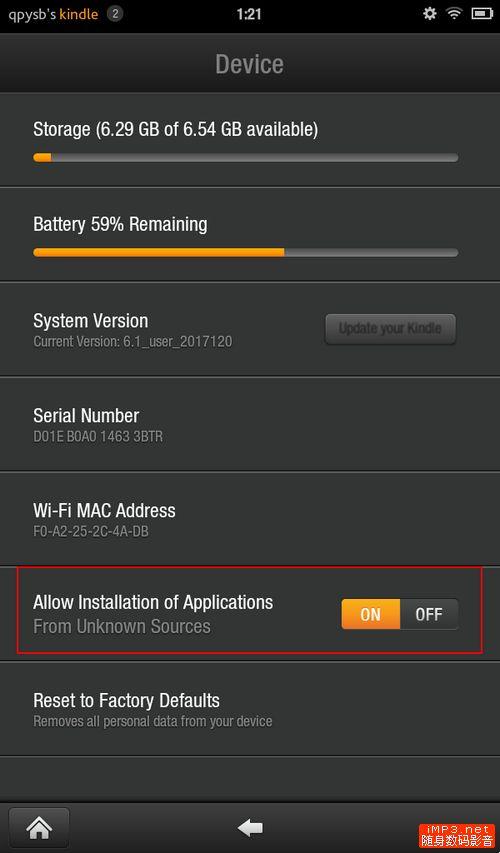500x853 pixels.
Task: Click the Update your Kindle button
Action: point(390,329)
